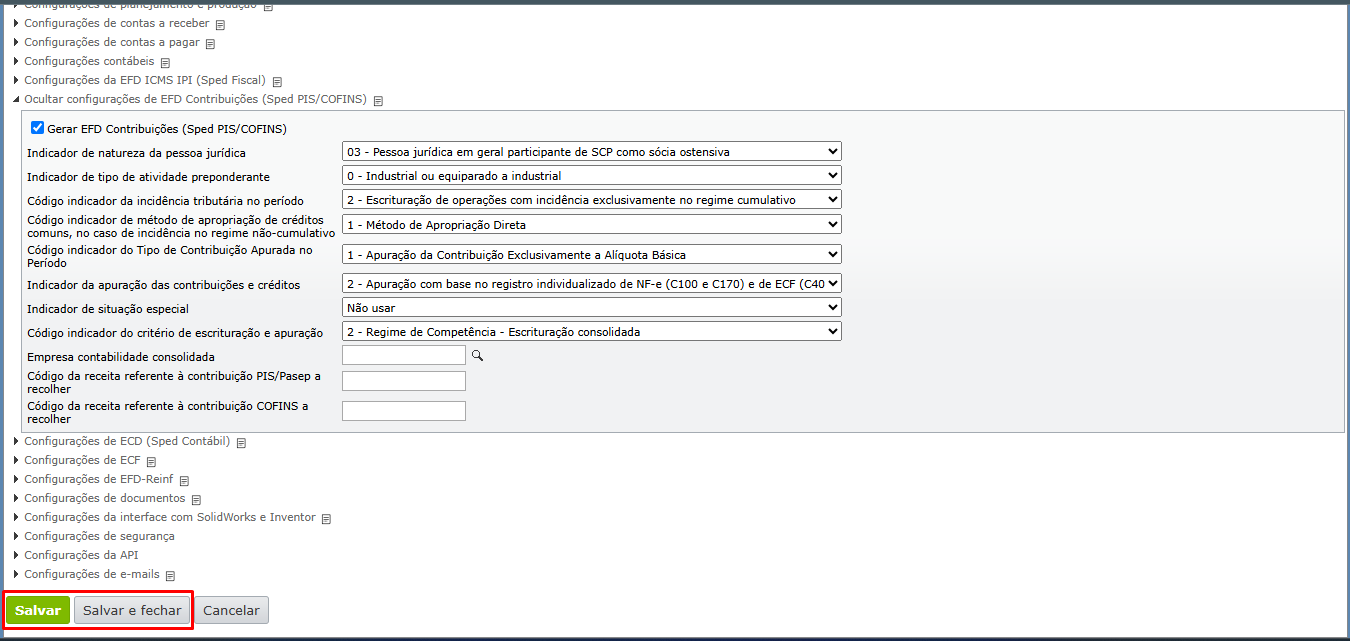This screenshot has width=1350, height=641.
Task: Click help icon beside Configurações de contas a receber
Action: (221, 25)
